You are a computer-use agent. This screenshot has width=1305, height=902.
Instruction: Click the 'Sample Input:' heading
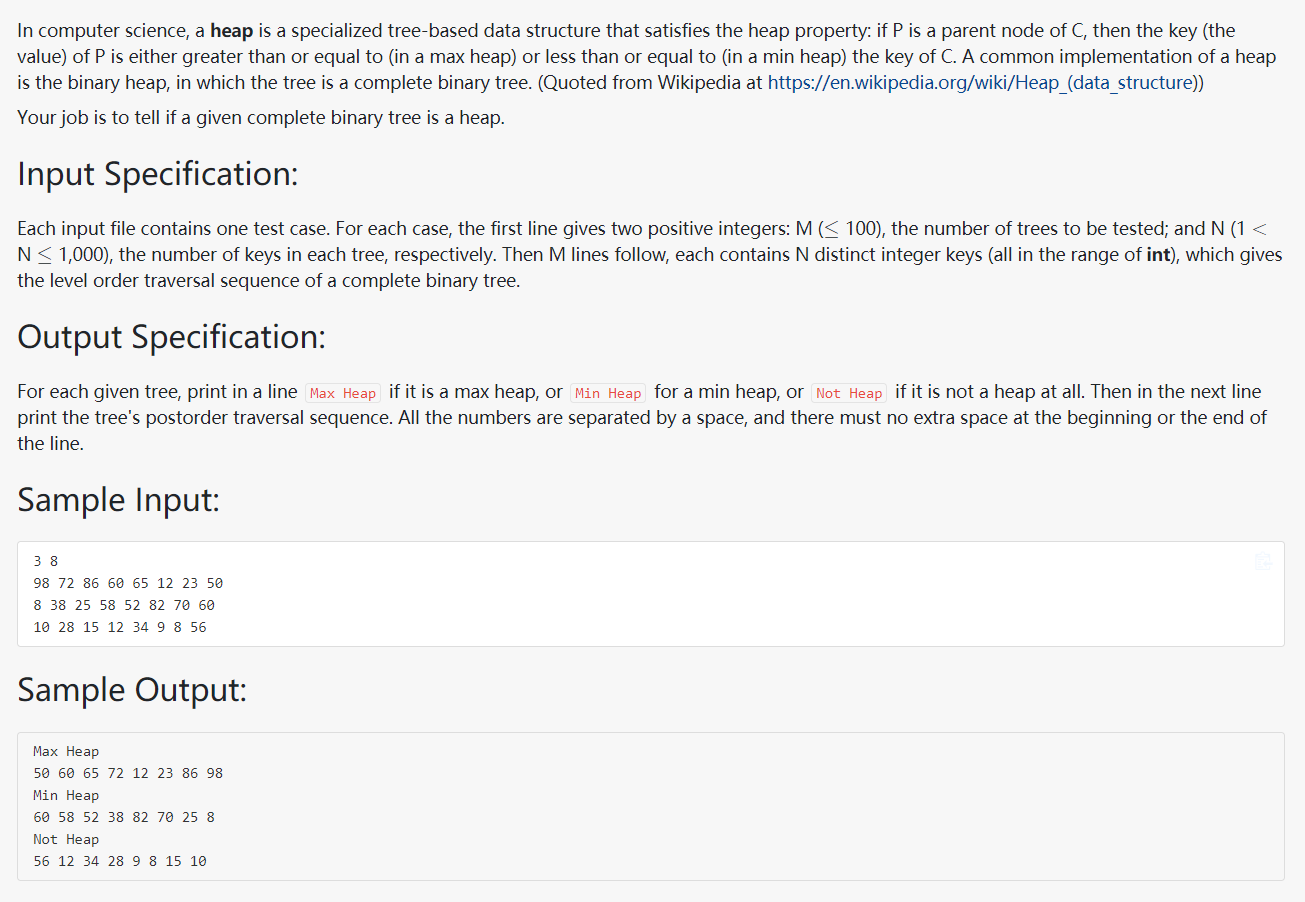[x=118, y=499]
